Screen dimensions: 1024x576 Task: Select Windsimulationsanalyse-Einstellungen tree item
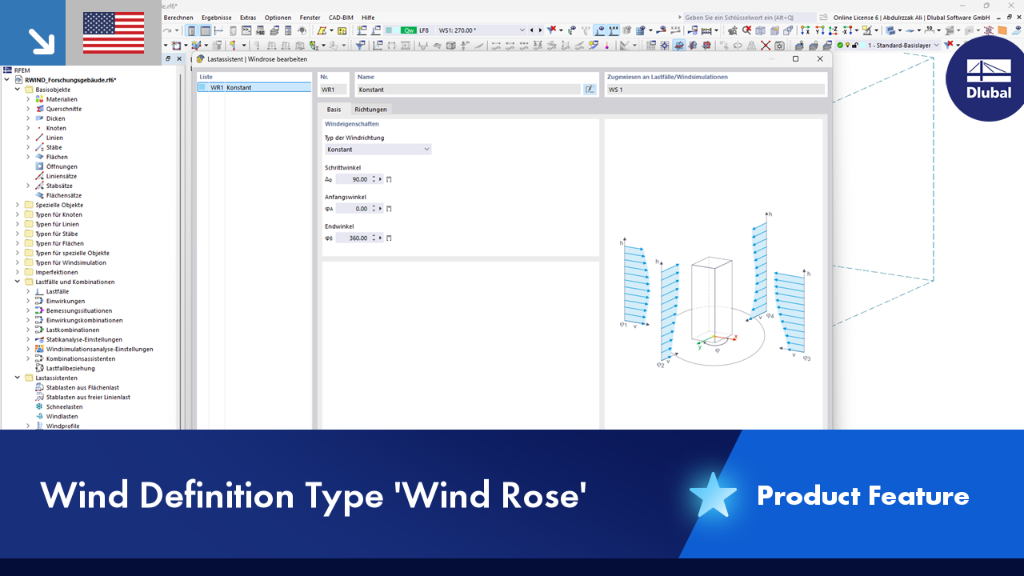click(99, 349)
